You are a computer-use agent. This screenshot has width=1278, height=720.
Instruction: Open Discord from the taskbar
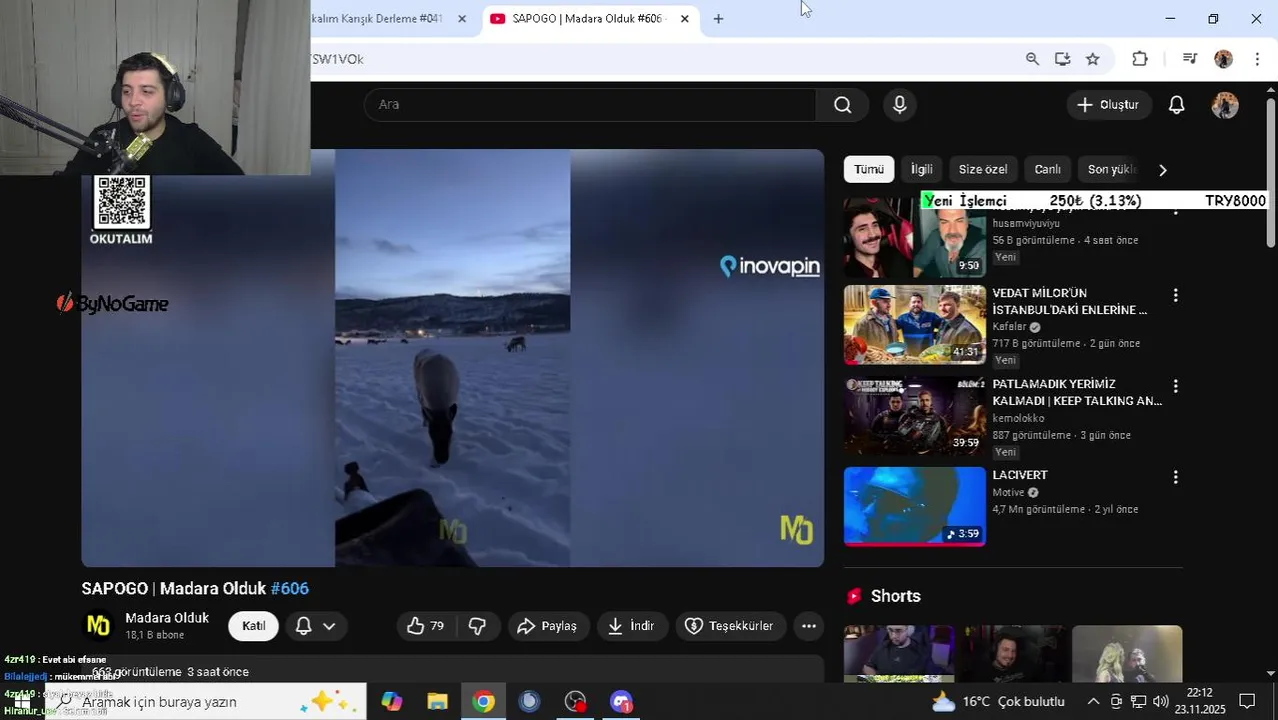(x=621, y=702)
